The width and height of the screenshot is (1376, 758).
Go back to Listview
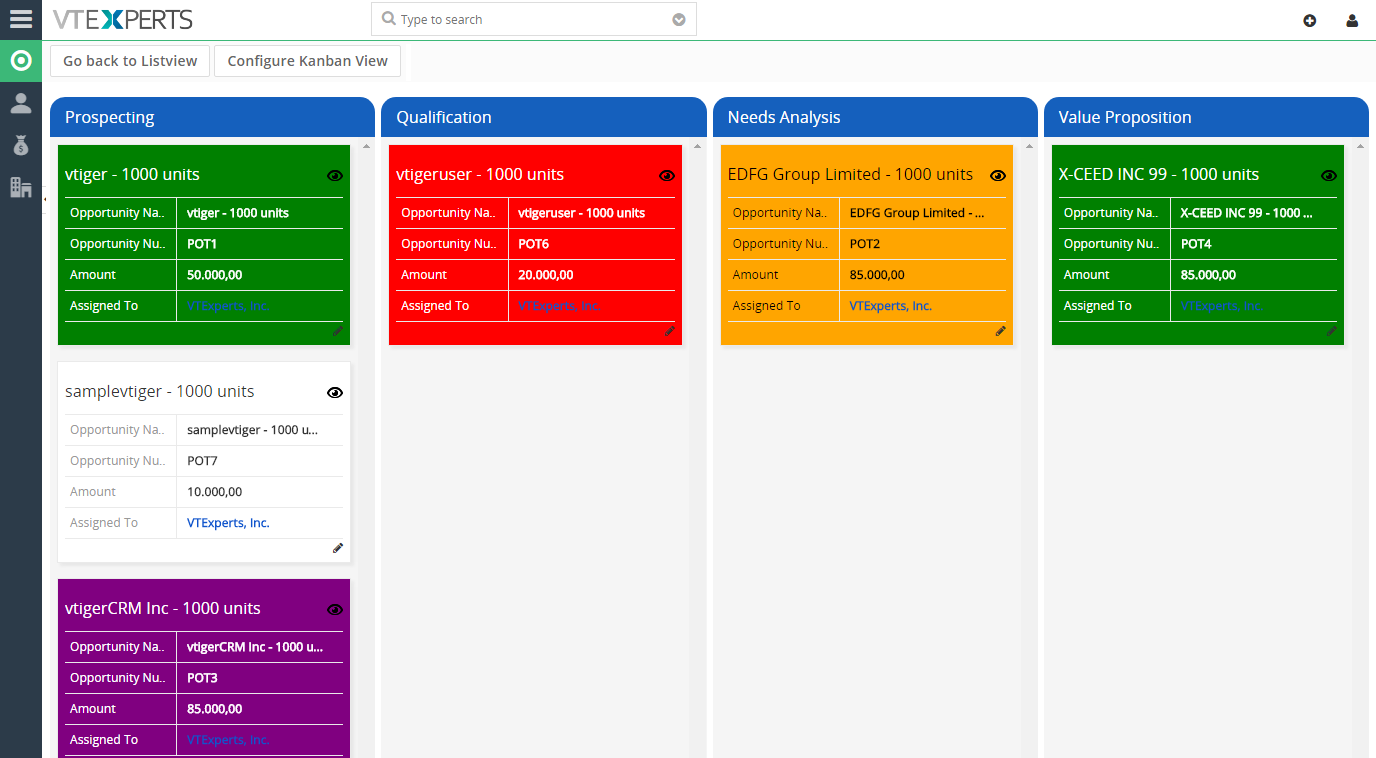(x=130, y=61)
